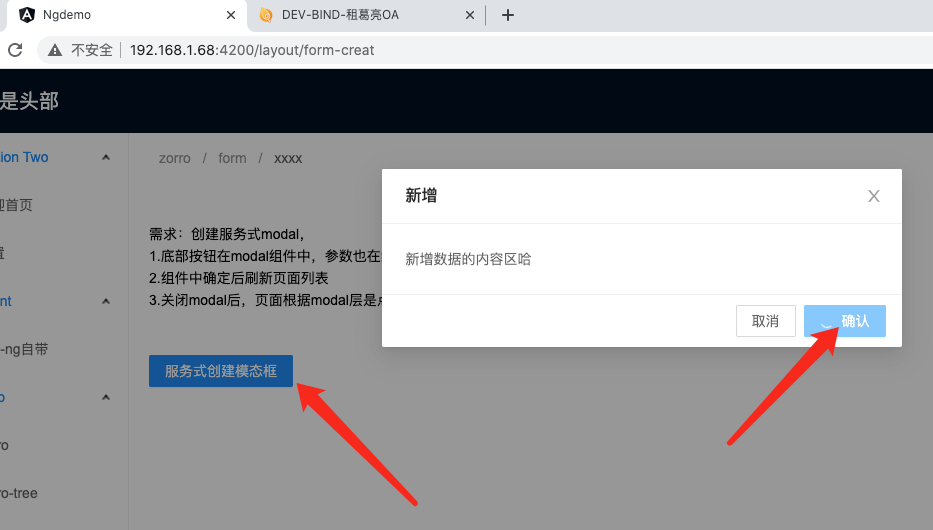Image resolution: width=933 pixels, height=530 pixels.
Task: Switch to the DEV-BIND-租葛亮OA tab
Action: 366,15
